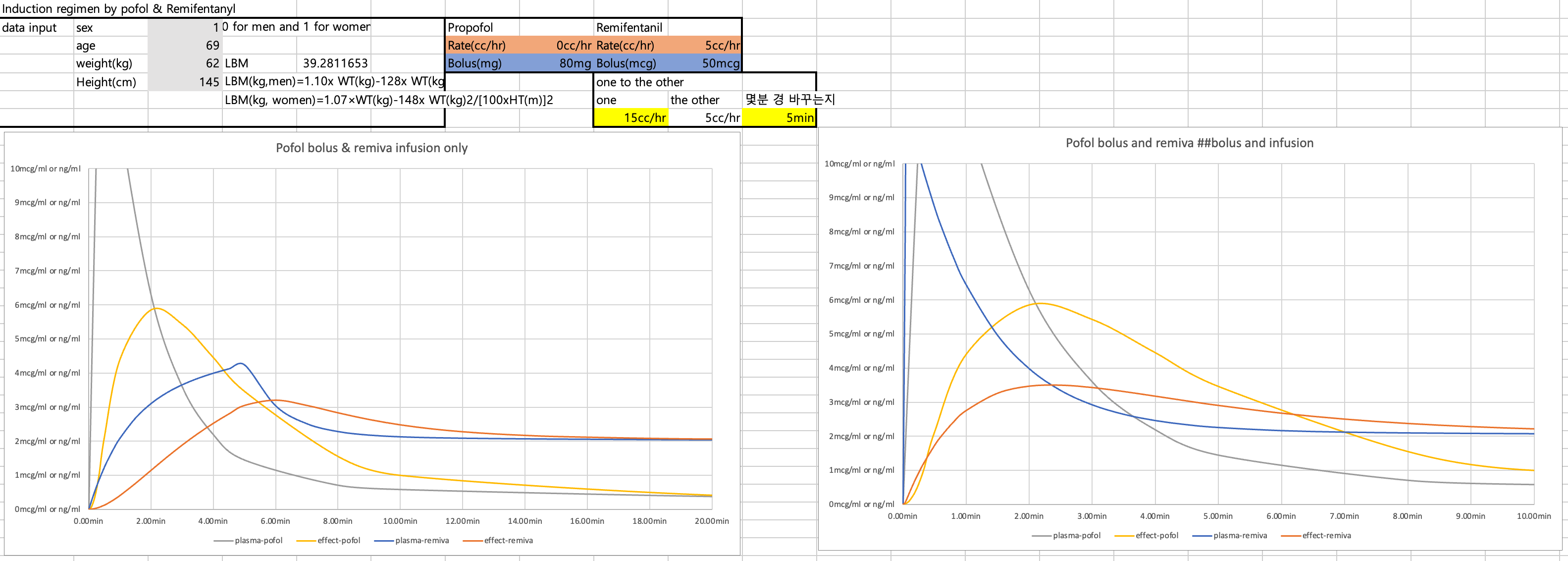Click the LBM result cell 39.2811653
Image resolution: width=1568 pixels, height=561 pixels.
point(334,63)
